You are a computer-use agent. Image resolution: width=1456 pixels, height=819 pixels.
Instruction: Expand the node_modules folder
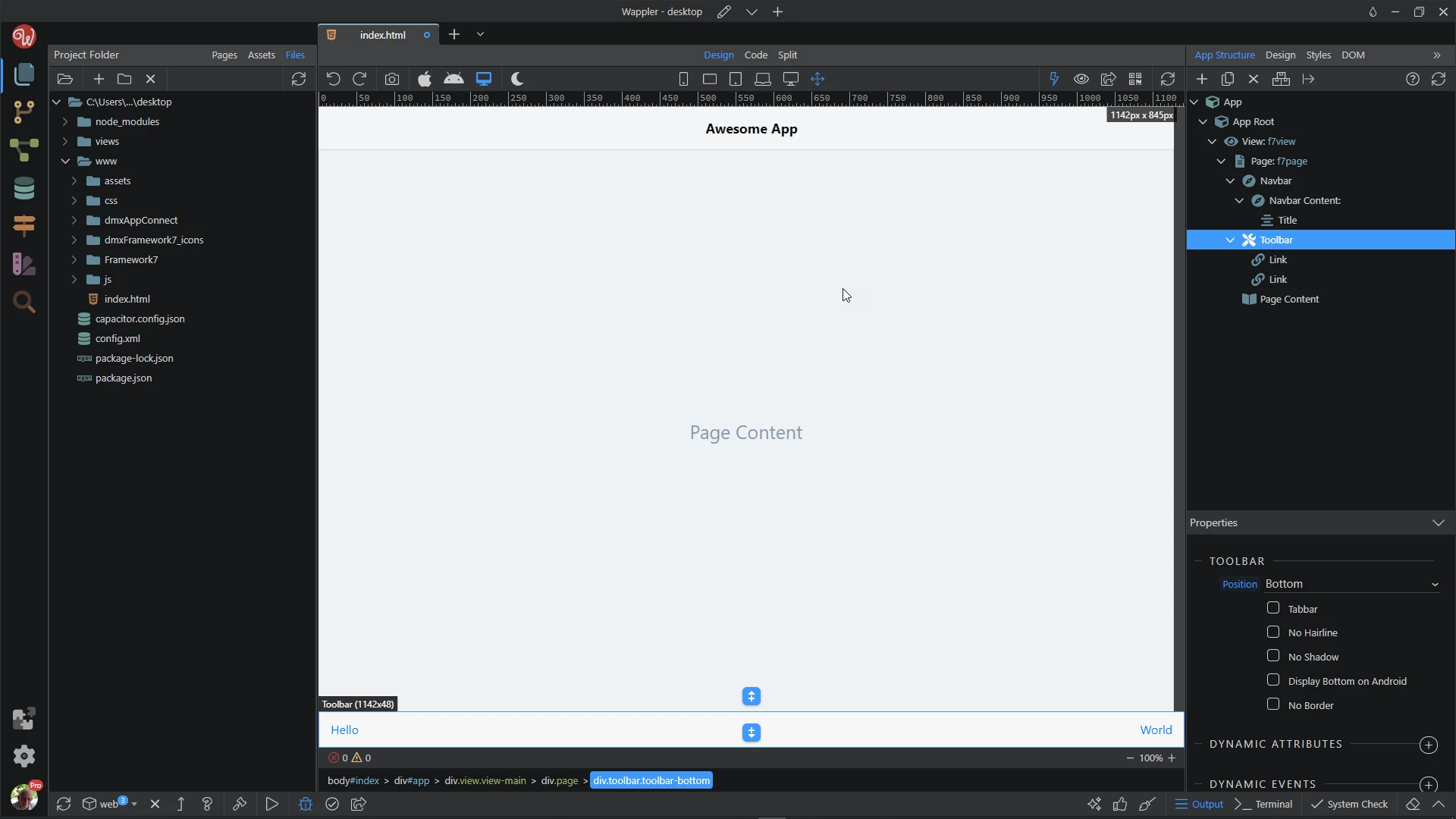(65, 121)
